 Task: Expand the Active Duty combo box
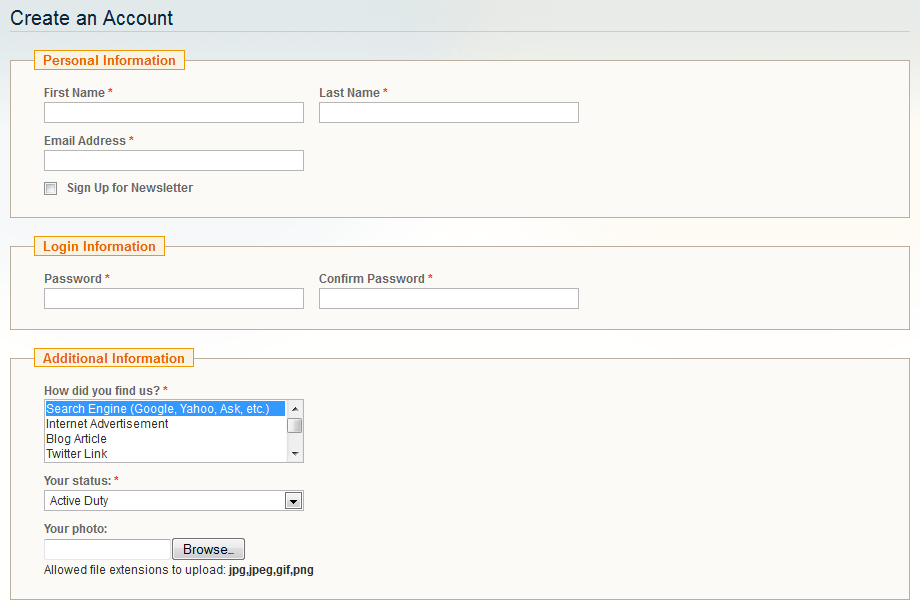pyautogui.click(x=174, y=501)
